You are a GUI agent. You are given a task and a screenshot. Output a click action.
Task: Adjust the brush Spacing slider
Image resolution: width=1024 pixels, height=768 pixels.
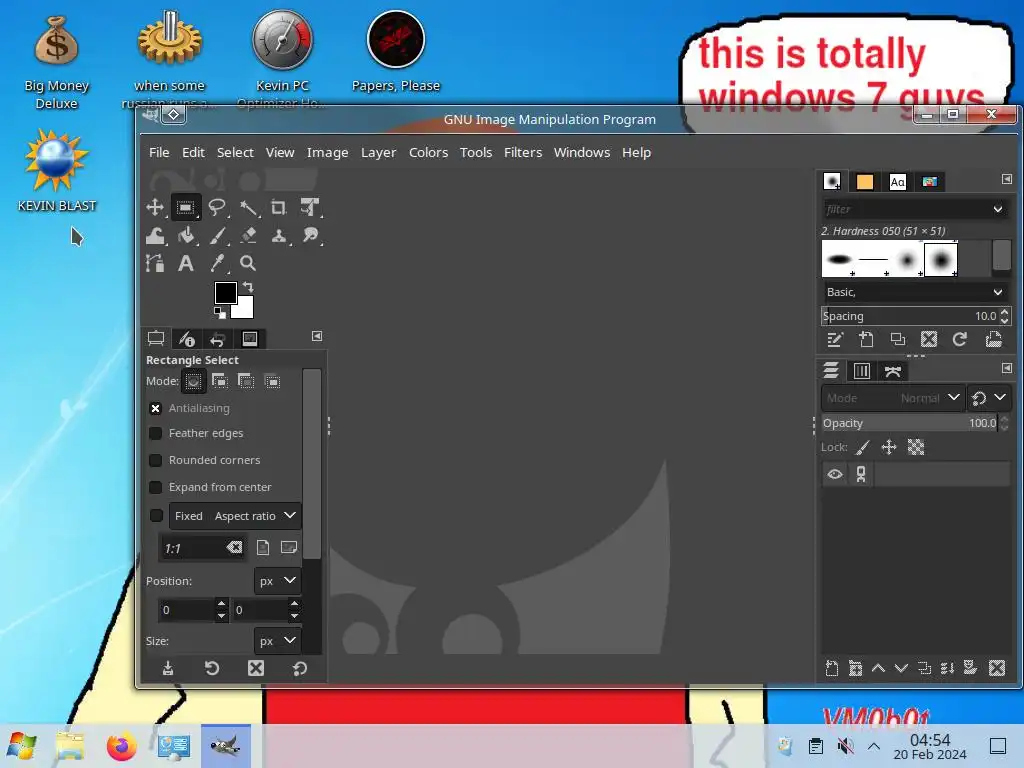point(910,316)
